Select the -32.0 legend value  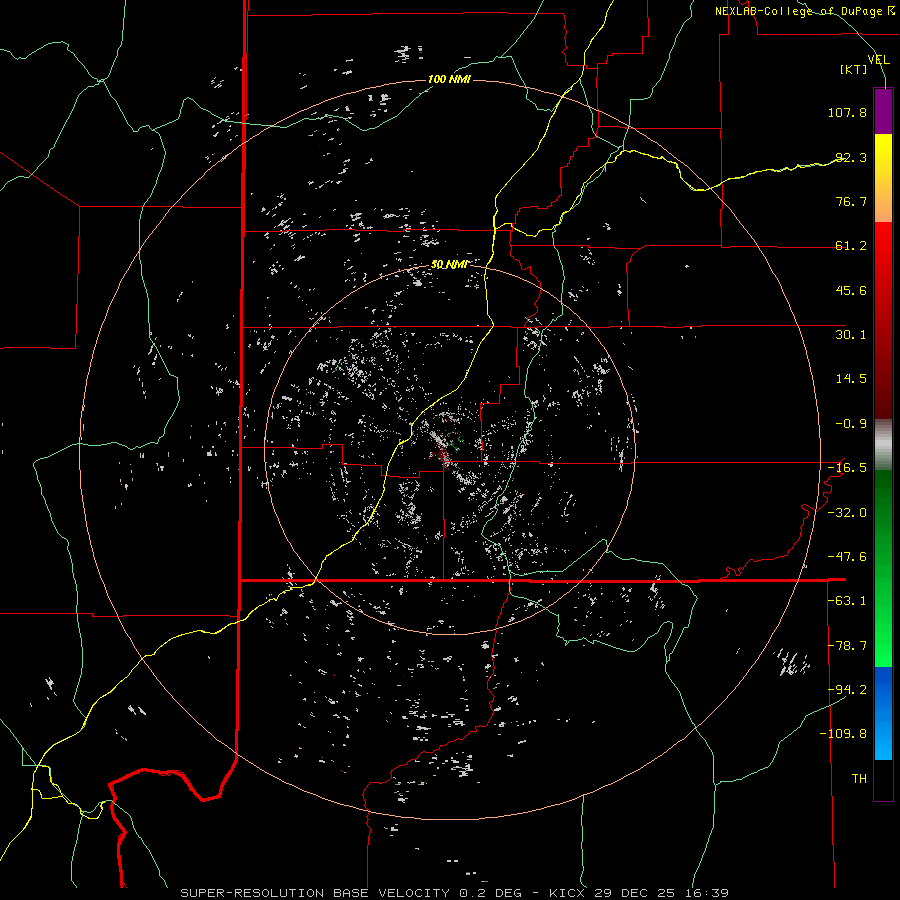coord(847,513)
